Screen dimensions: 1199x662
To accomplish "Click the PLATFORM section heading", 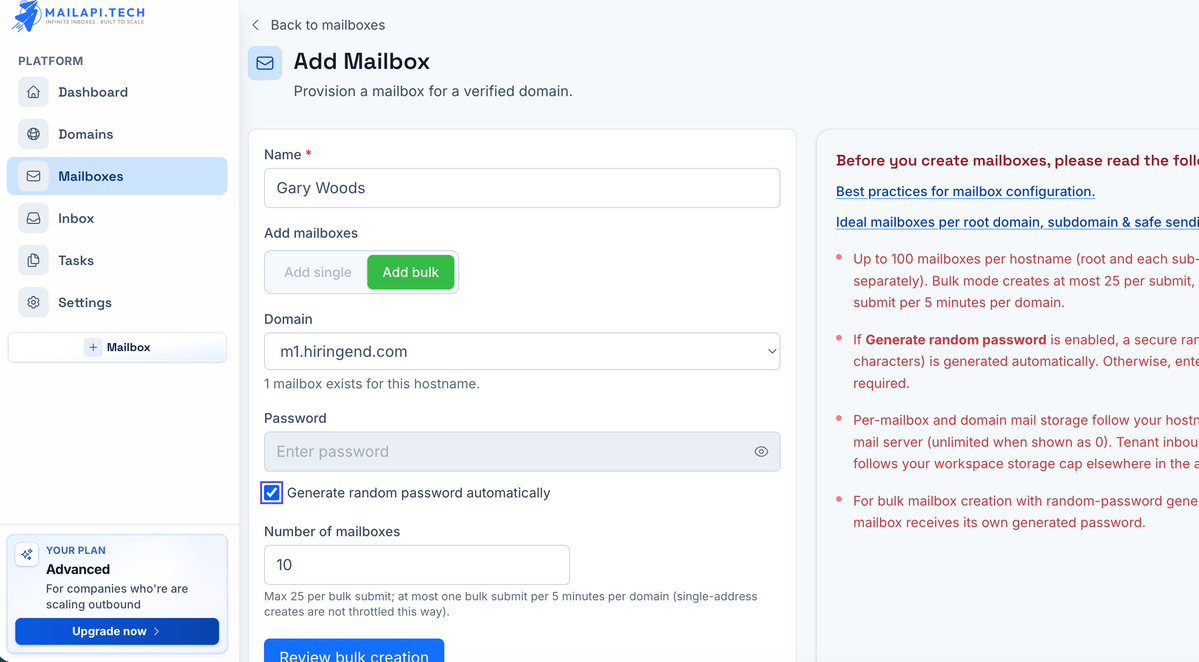I will [50, 61].
